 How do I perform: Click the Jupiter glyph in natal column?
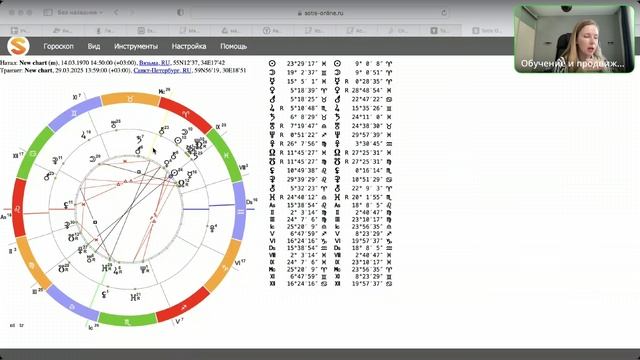click(x=272, y=108)
